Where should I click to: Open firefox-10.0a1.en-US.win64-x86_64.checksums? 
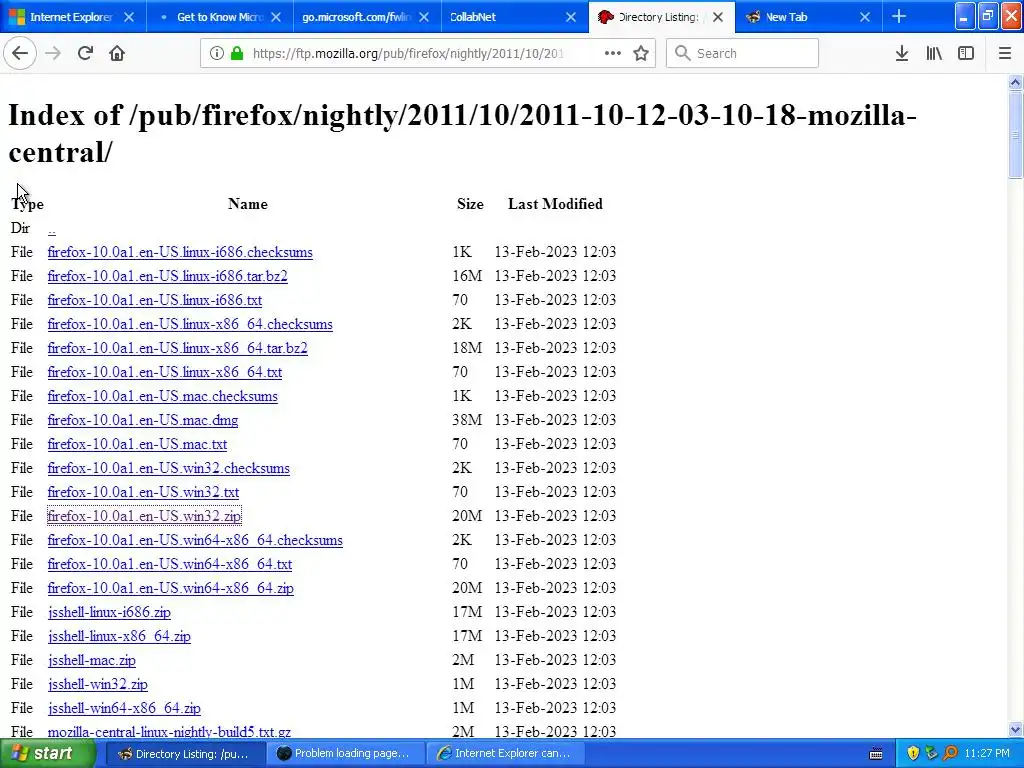pyautogui.click(x=195, y=540)
